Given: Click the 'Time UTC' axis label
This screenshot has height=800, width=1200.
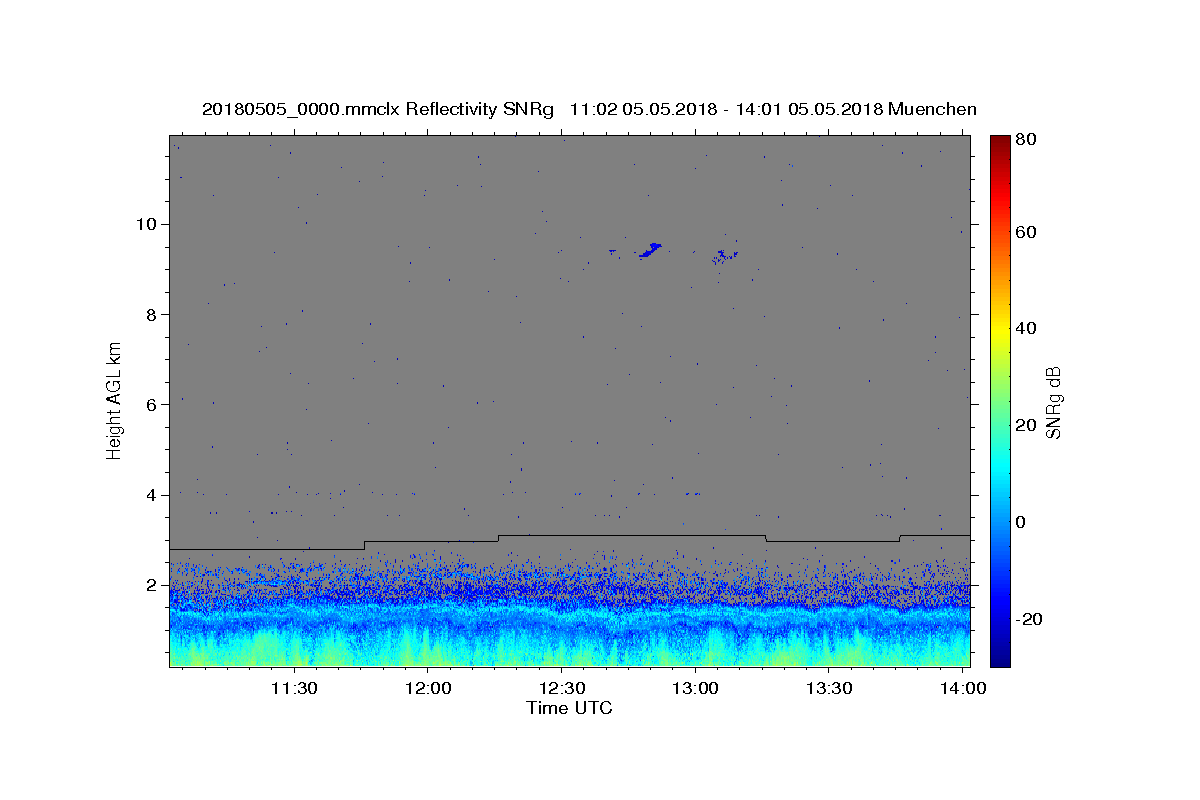Looking at the screenshot, I should click(x=569, y=708).
